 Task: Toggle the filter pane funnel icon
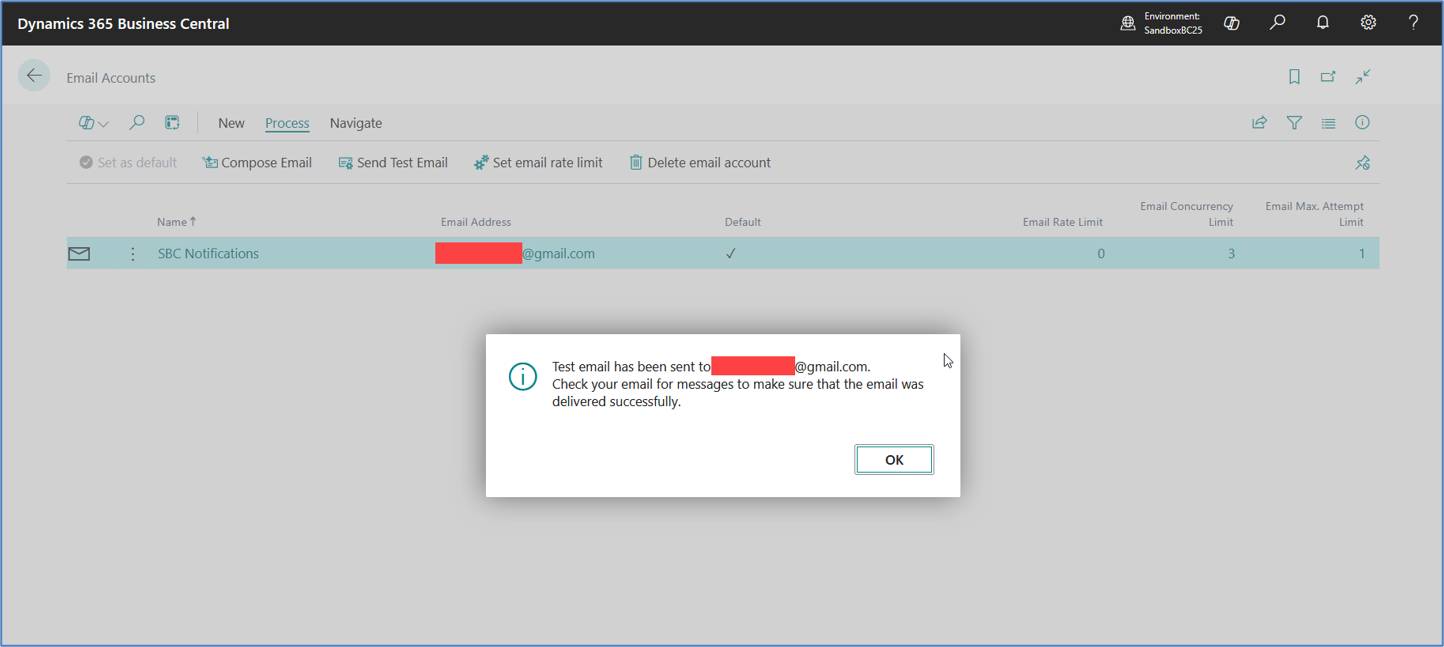(1294, 123)
